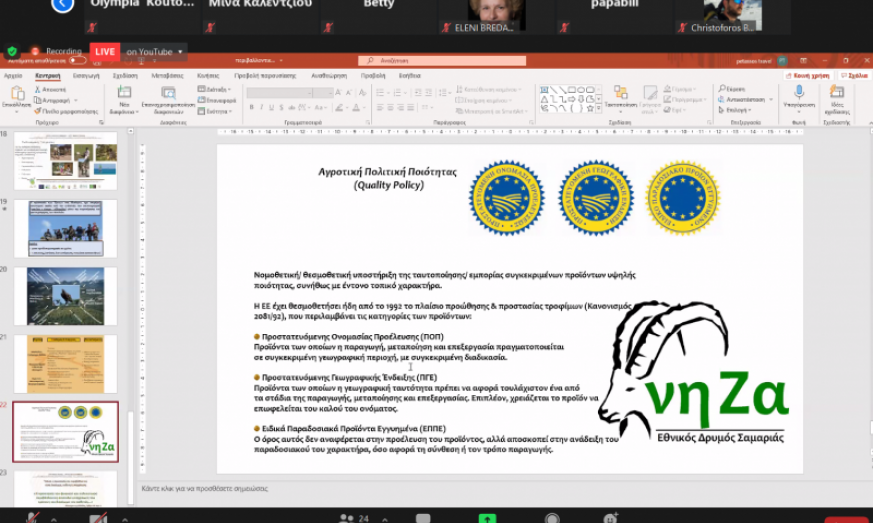This screenshot has width=873, height=523.
Task: Click the Christoforos participant video tile
Action: click(x=732, y=17)
